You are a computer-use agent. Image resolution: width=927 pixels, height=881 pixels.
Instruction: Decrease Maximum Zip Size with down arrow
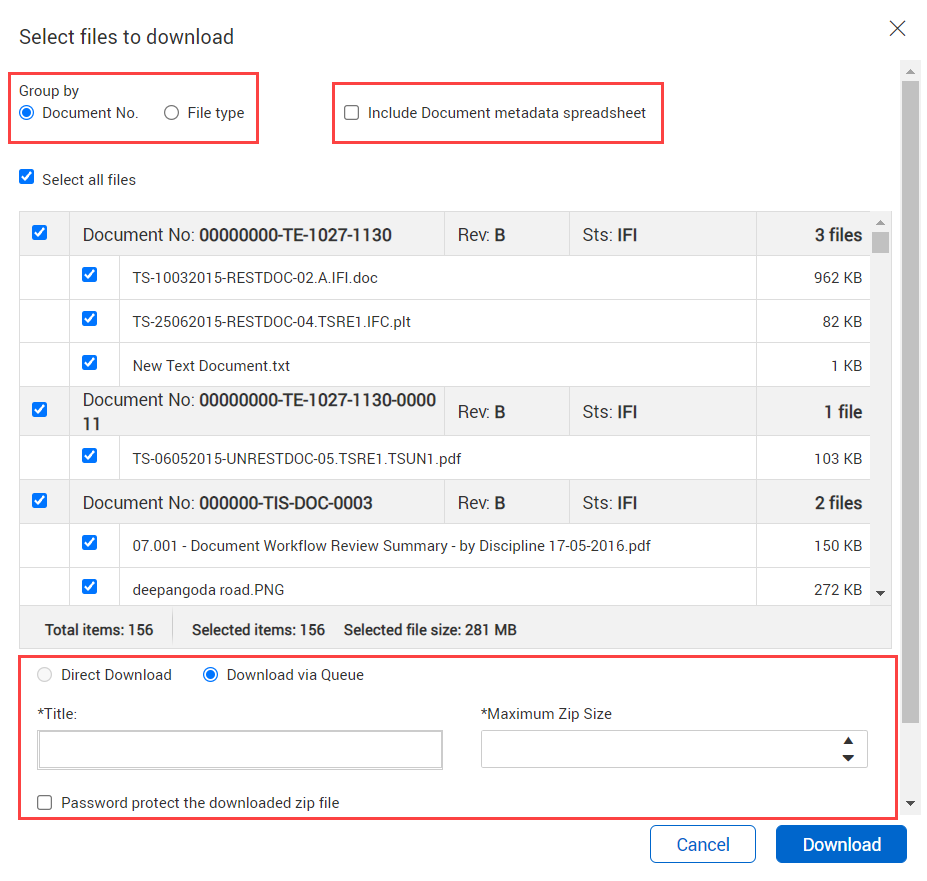[x=848, y=758]
